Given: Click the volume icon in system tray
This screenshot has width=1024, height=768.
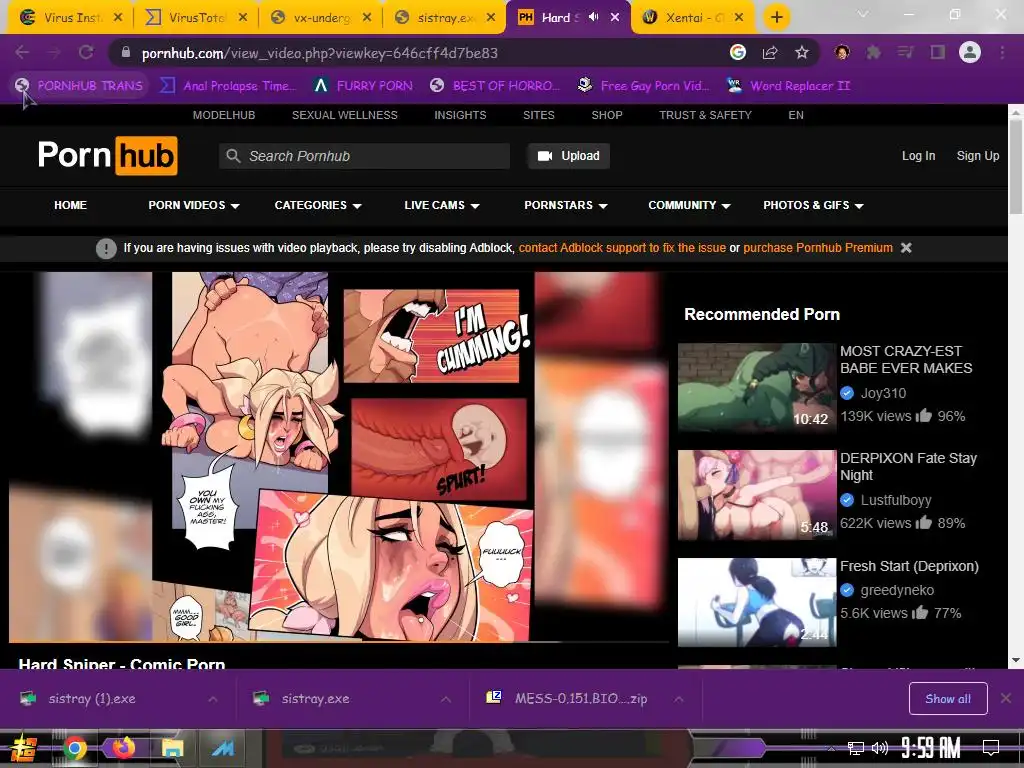Looking at the screenshot, I should click(880, 748).
